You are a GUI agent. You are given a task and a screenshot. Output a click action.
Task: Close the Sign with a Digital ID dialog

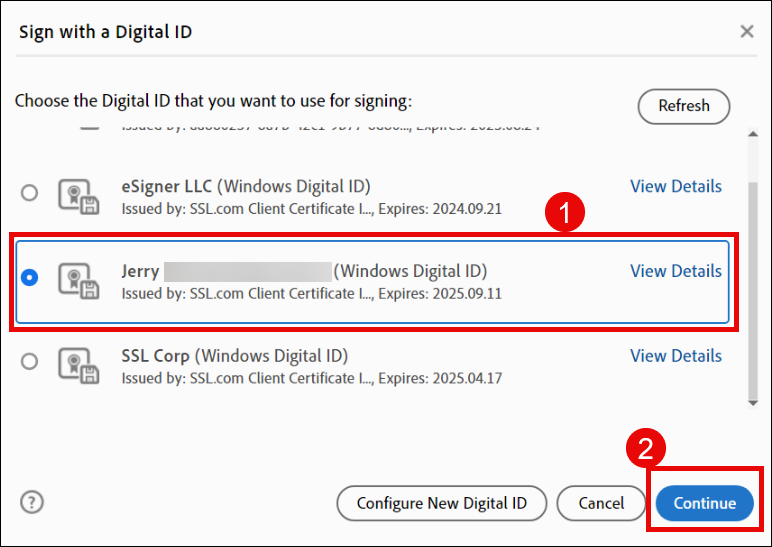pos(747,32)
